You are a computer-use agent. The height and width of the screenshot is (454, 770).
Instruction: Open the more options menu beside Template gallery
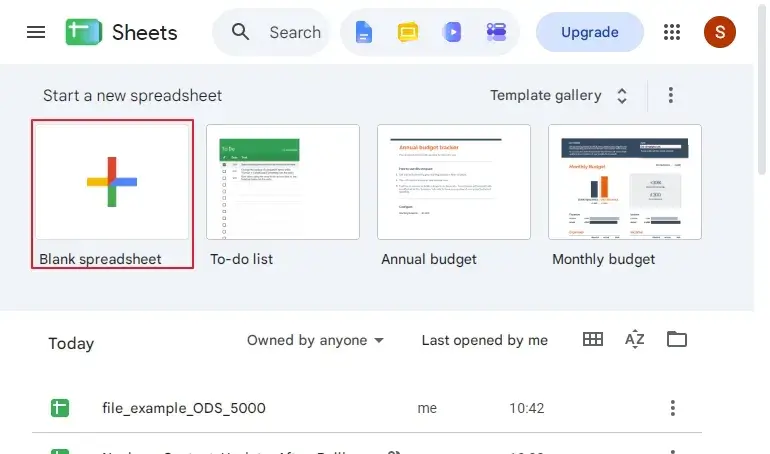tap(670, 95)
